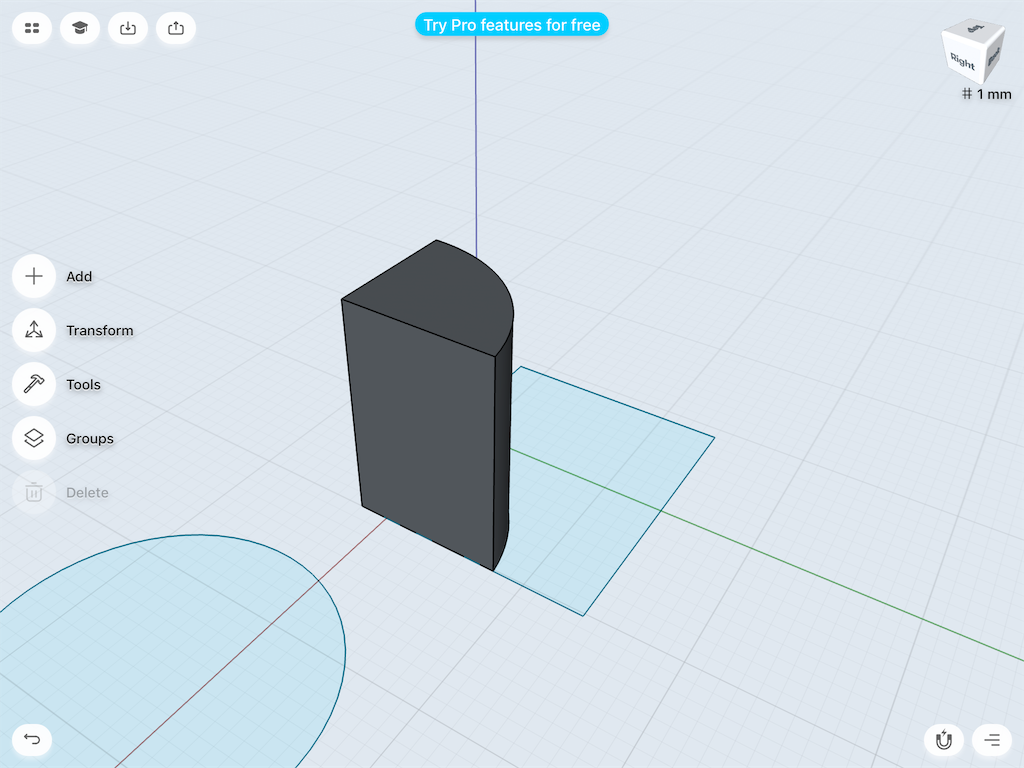Open the Add menu label
1024x768 pixels.
coord(79,276)
